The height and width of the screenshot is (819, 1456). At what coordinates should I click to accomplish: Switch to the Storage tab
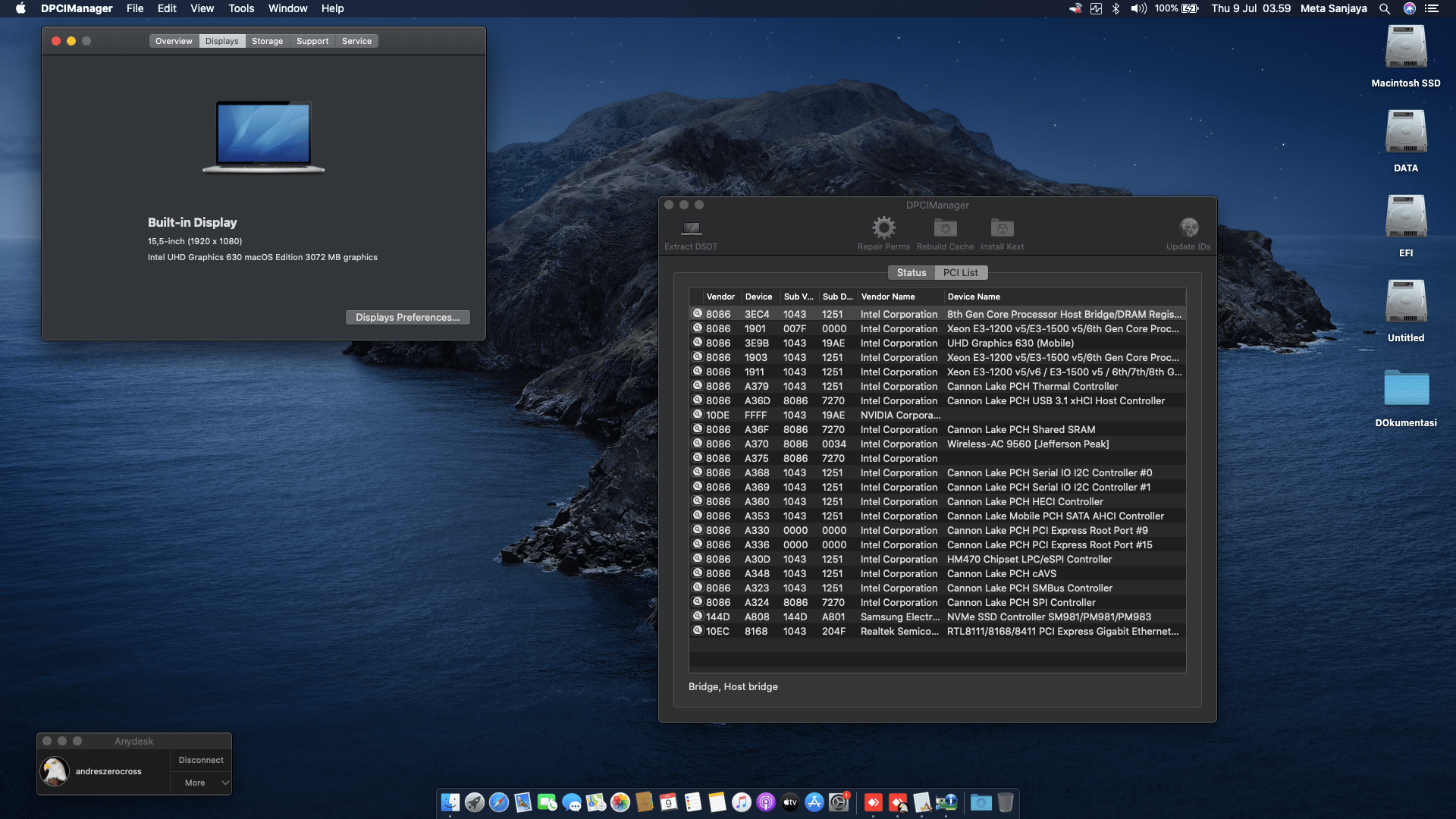click(267, 41)
